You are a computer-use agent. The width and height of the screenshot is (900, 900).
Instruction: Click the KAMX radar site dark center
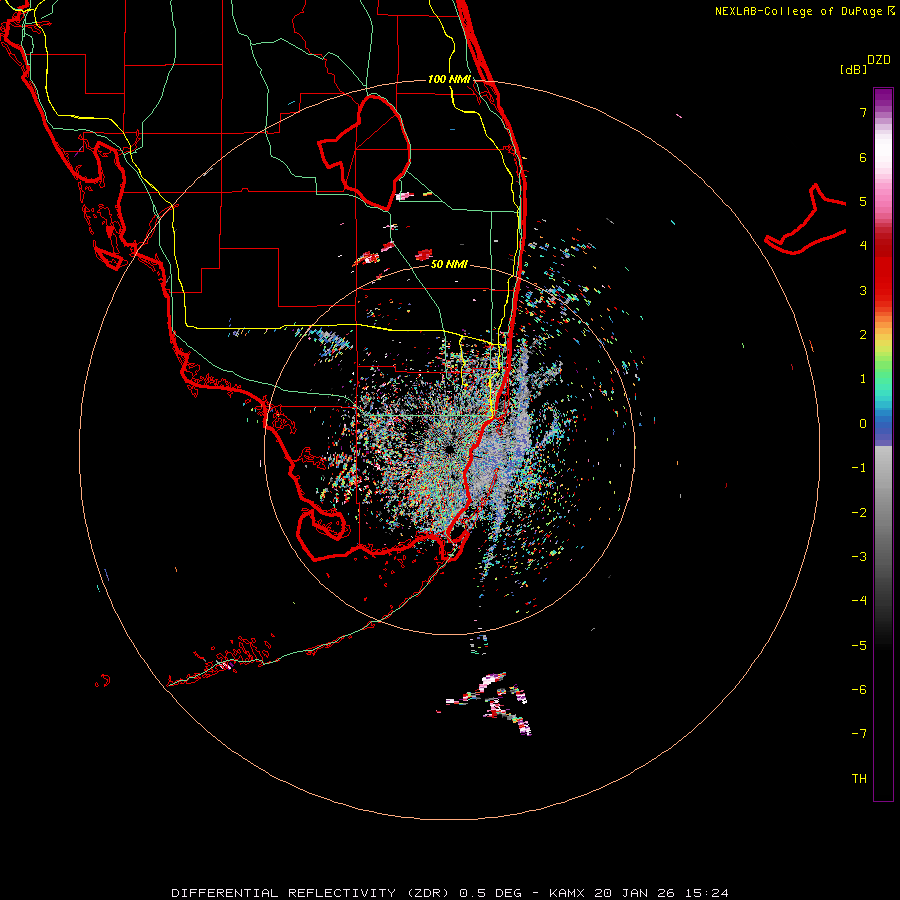tap(448, 449)
